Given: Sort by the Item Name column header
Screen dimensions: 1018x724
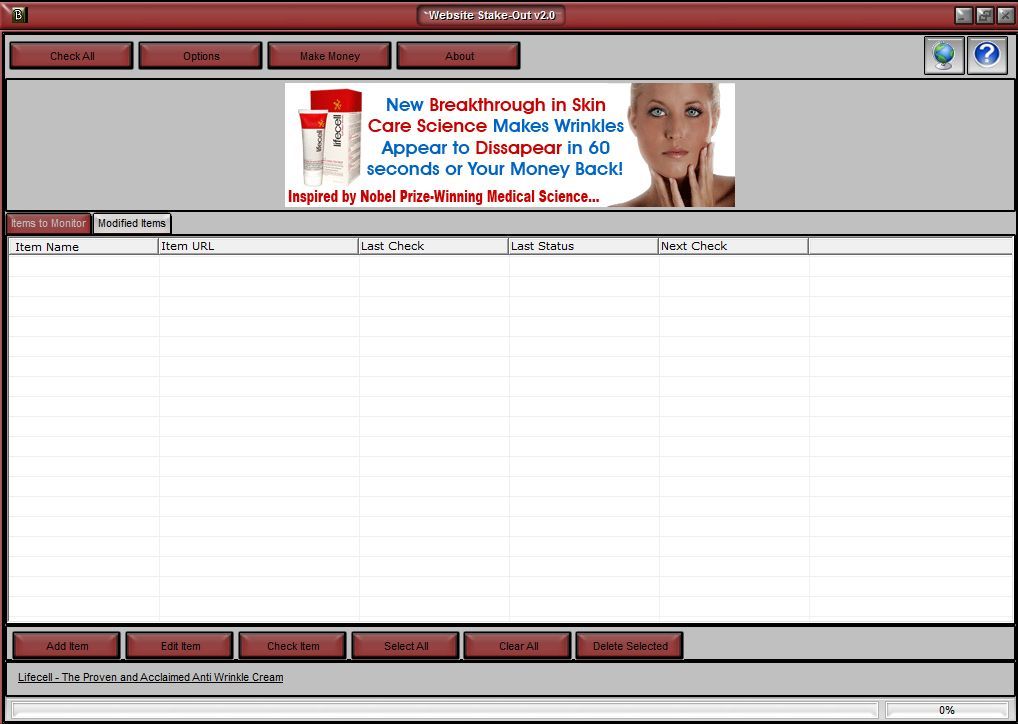Looking at the screenshot, I should pyautogui.click(x=84, y=246).
